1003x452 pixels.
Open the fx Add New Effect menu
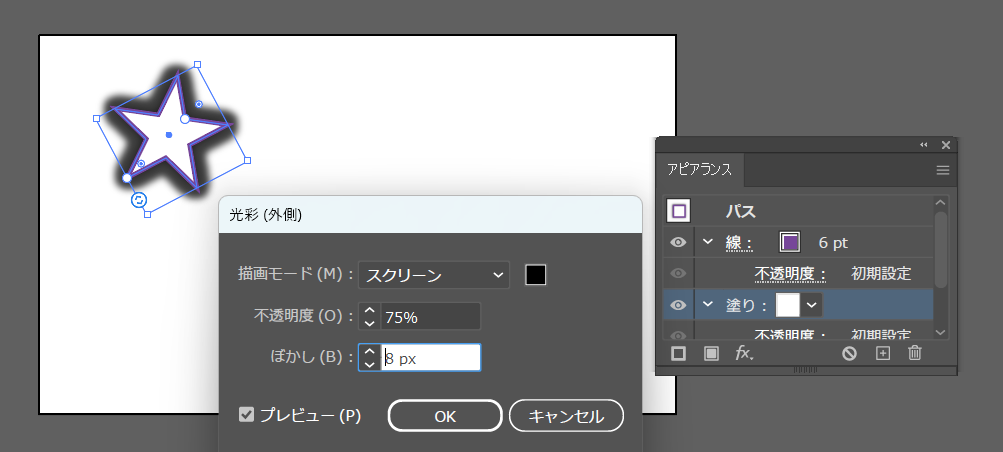[744, 353]
